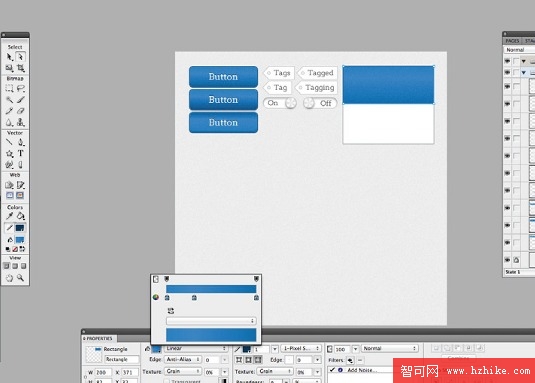Viewport: 535px width, 383px height.
Task: Select the Eraser tool
Action: 21,111
